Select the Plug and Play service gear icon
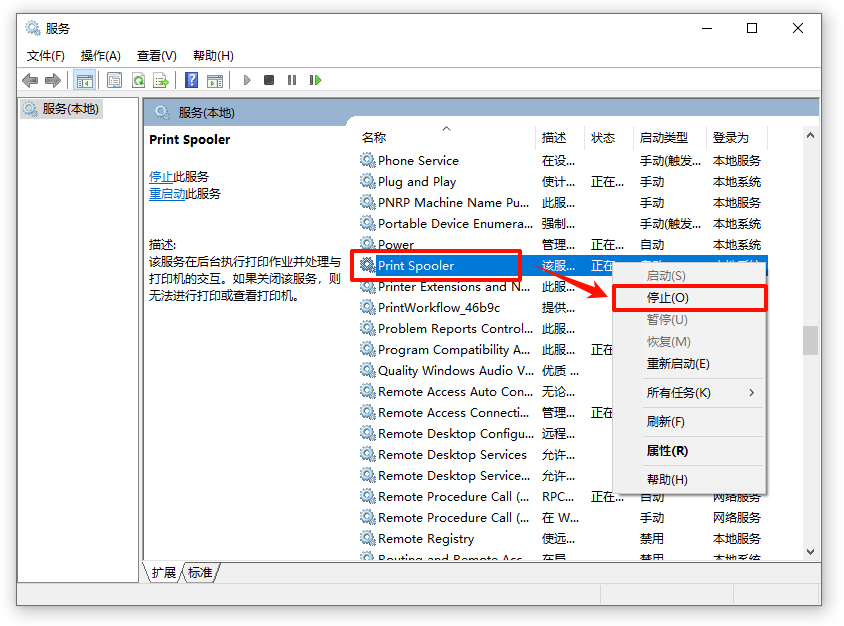Screen dimensions: 844x626 coord(369,181)
